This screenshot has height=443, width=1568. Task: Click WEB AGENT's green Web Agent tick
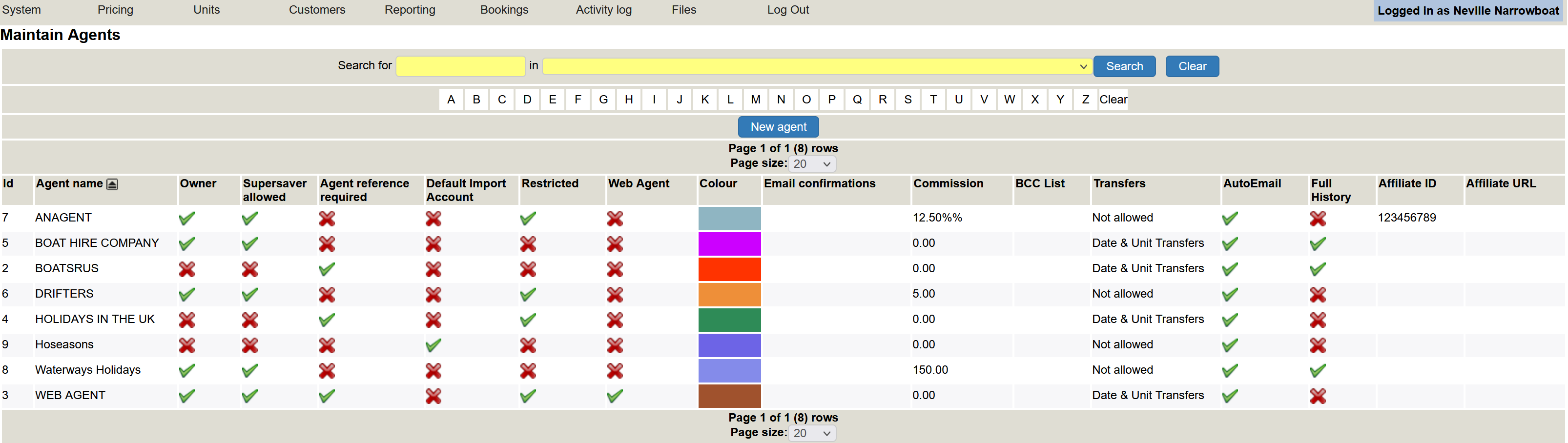(615, 396)
